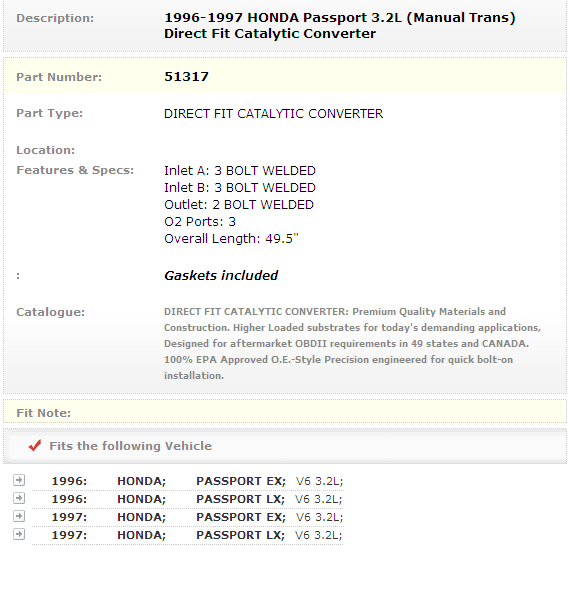Viewport: 570px width, 592px height.
Task: Click Inlet A: 3 BOLT WELDED spec
Action: 240,171
